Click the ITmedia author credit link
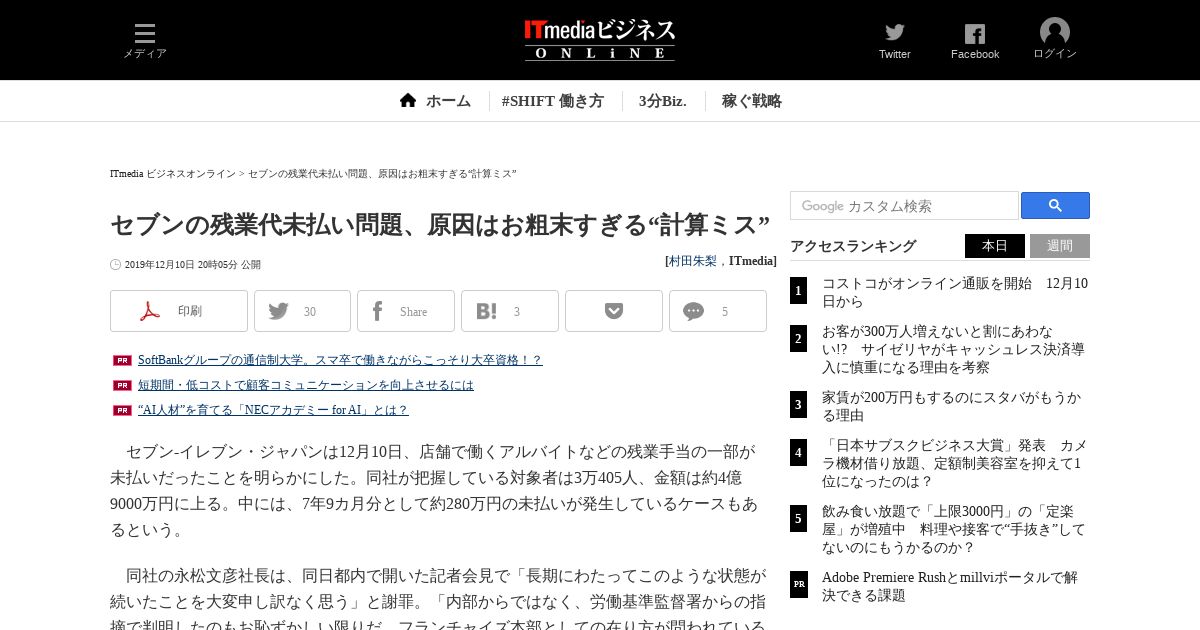Screen dimensions: 1200x630 click(x=751, y=260)
